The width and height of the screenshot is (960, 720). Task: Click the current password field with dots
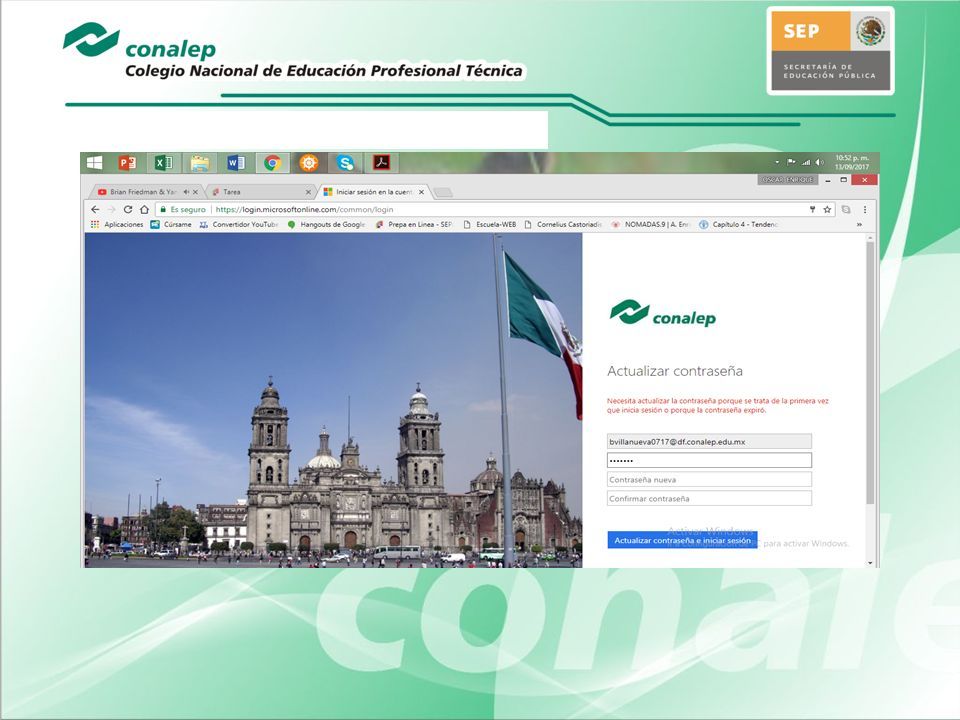tap(709, 460)
